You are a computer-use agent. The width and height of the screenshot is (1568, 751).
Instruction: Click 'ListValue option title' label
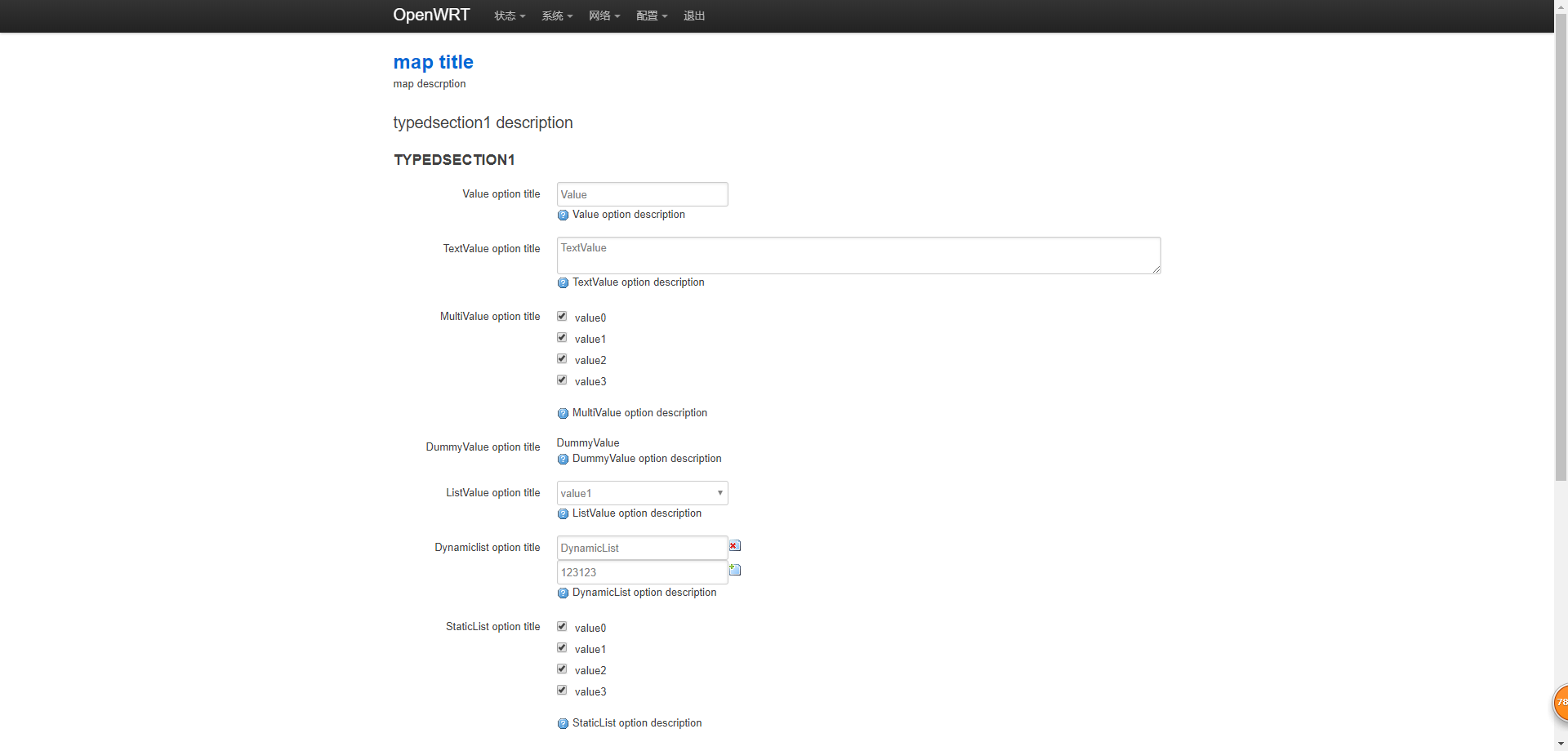[493, 493]
